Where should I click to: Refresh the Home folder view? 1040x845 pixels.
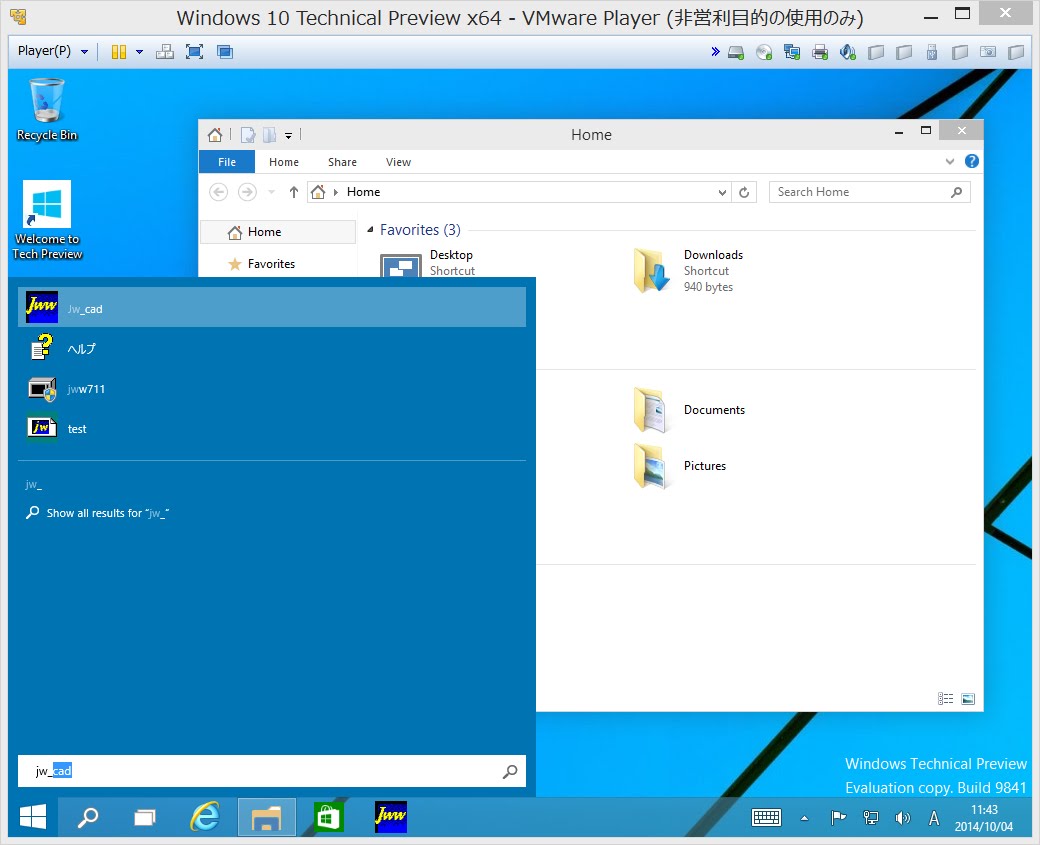[744, 192]
